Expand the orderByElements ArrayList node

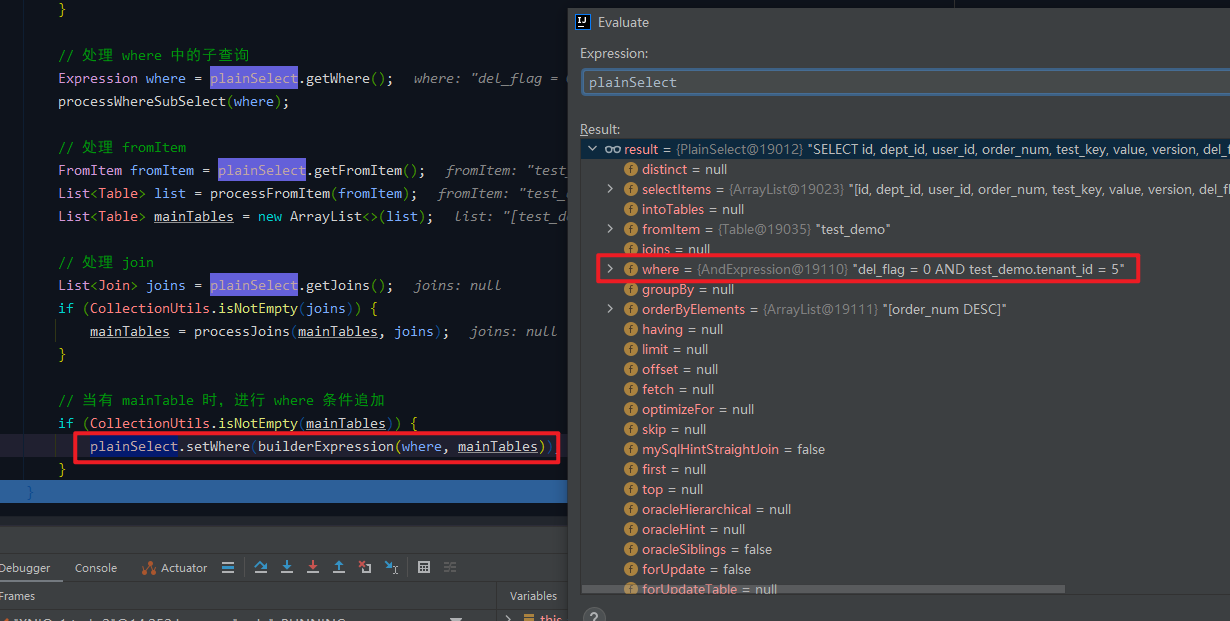coord(610,309)
